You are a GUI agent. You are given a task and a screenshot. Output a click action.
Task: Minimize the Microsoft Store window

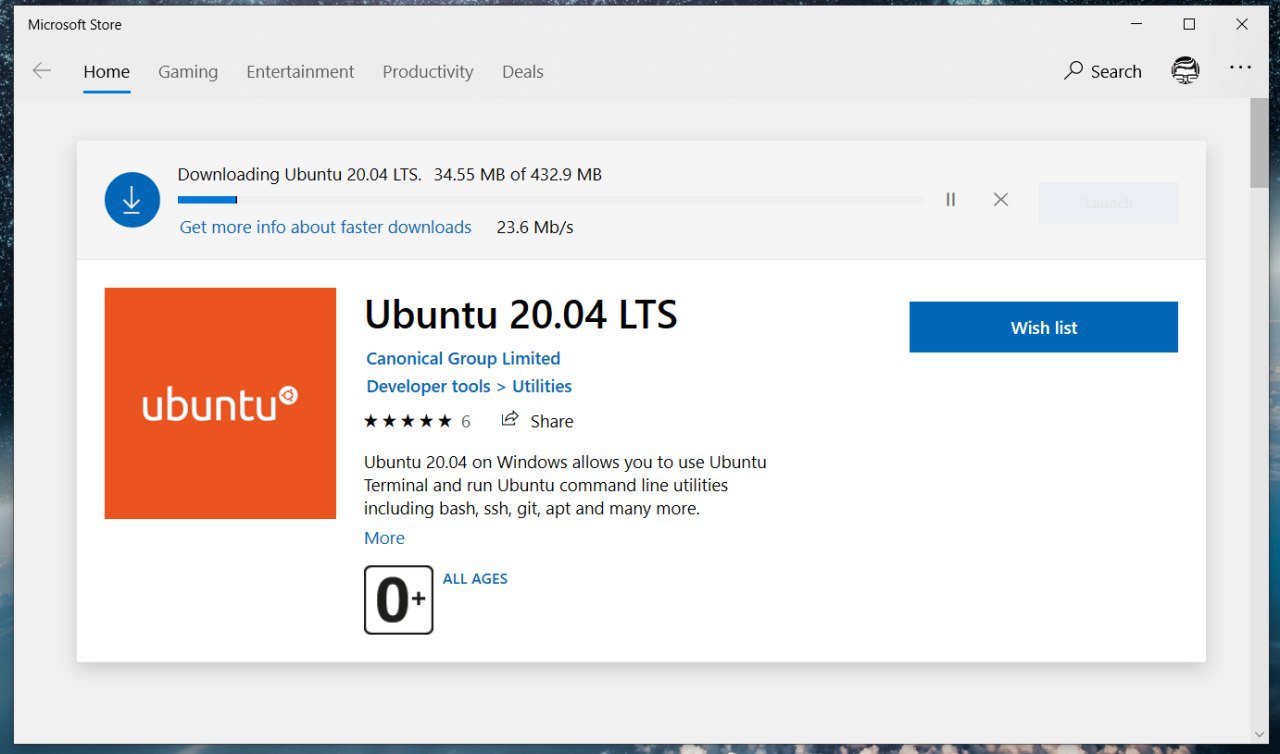click(1137, 24)
